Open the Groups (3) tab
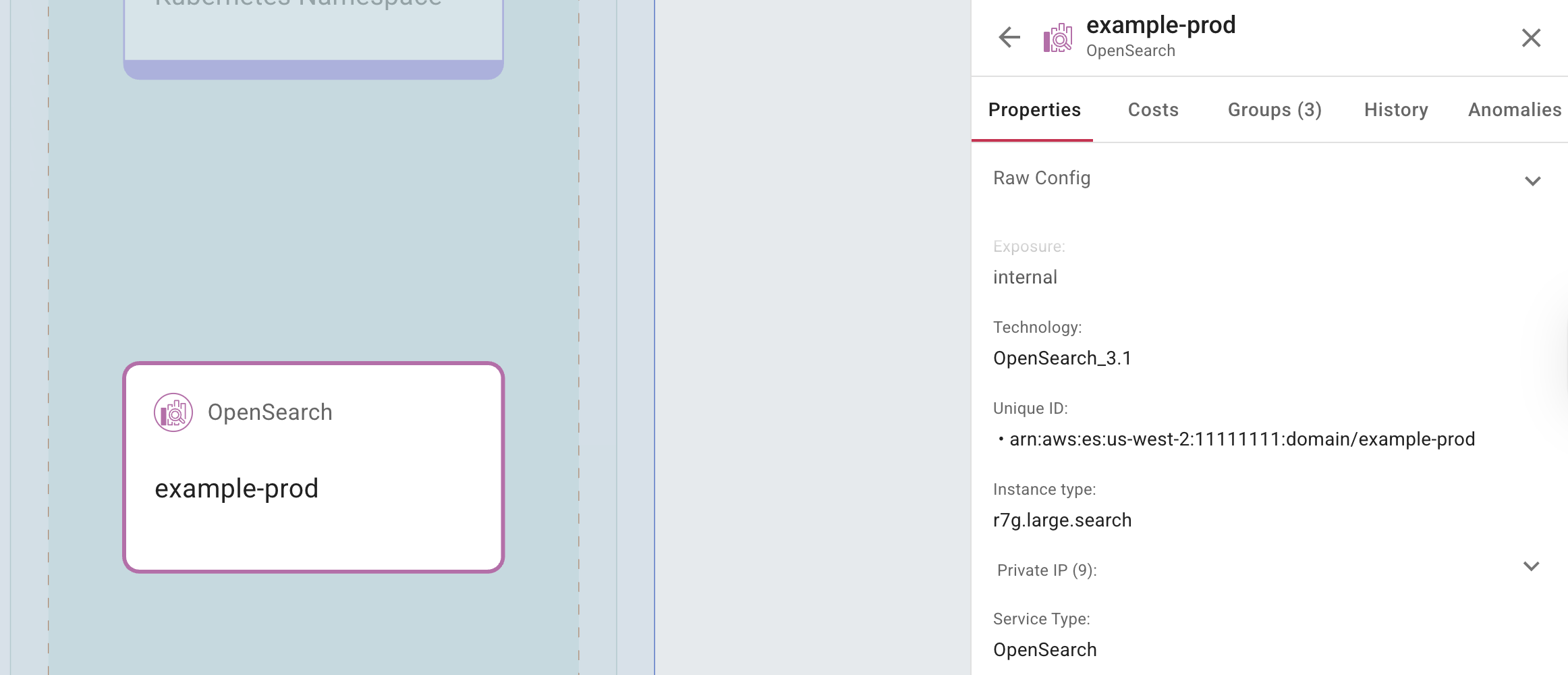Viewport: 1568px width, 675px height. click(x=1273, y=110)
